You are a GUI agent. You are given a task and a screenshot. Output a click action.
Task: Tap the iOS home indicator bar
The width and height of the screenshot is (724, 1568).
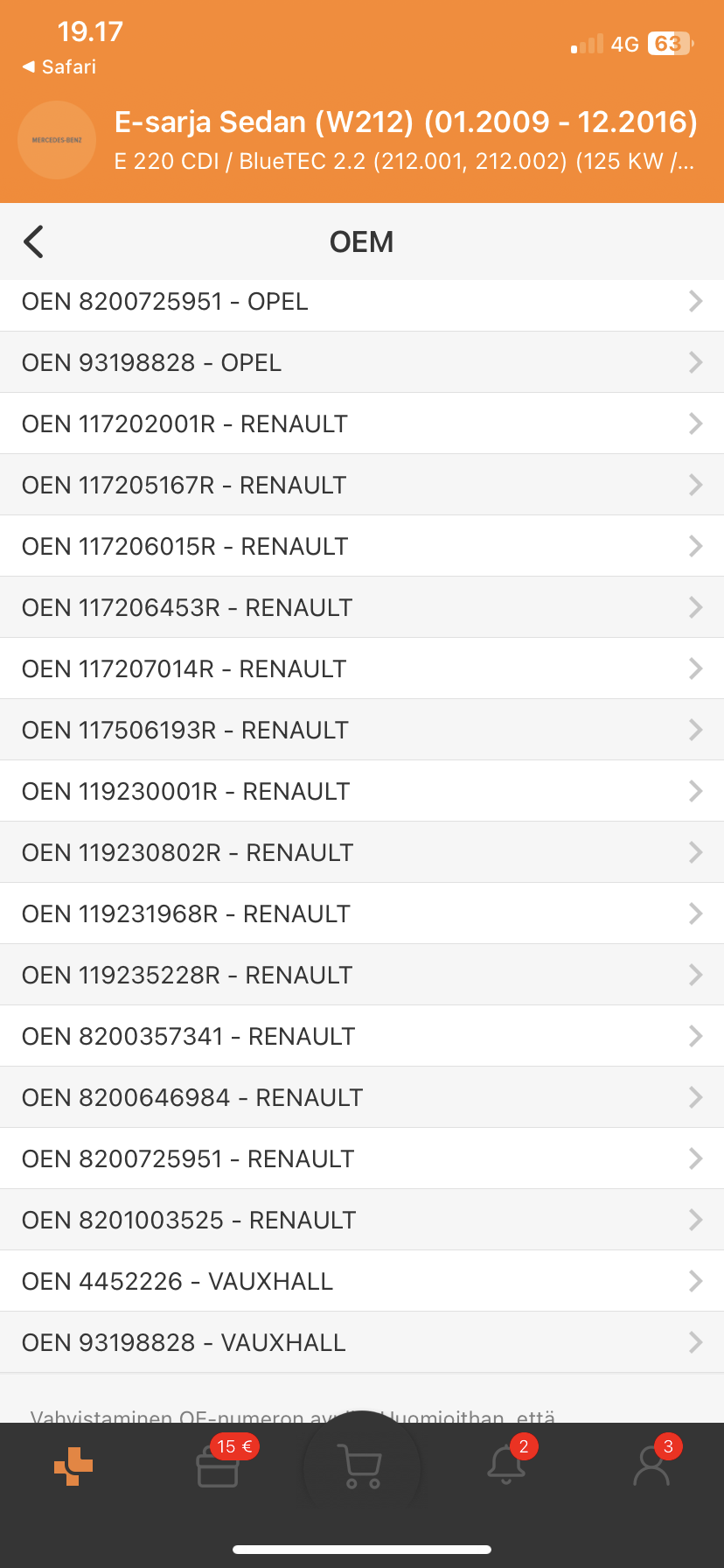point(362,1549)
